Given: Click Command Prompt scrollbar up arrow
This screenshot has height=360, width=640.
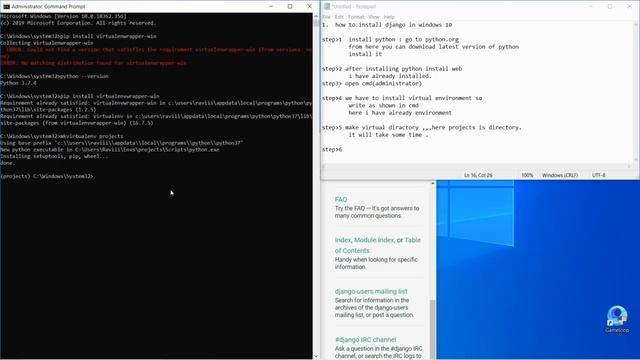Looking at the screenshot, I should 316,16.
